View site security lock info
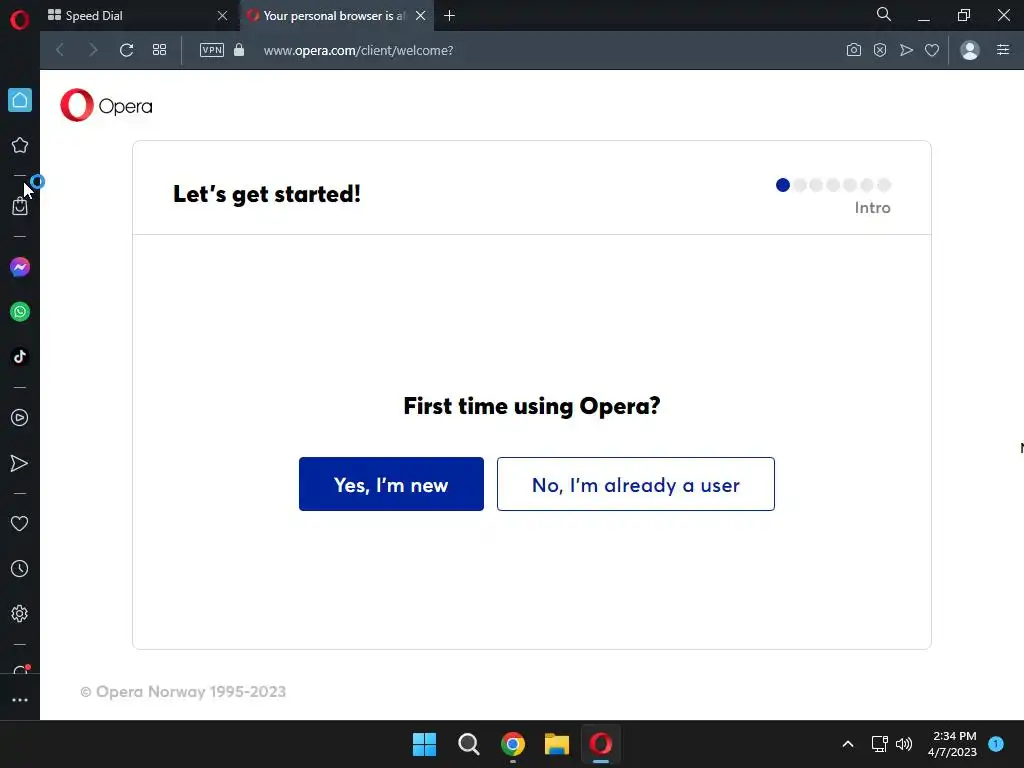Screen dimensions: 1024x768 pos(239,50)
